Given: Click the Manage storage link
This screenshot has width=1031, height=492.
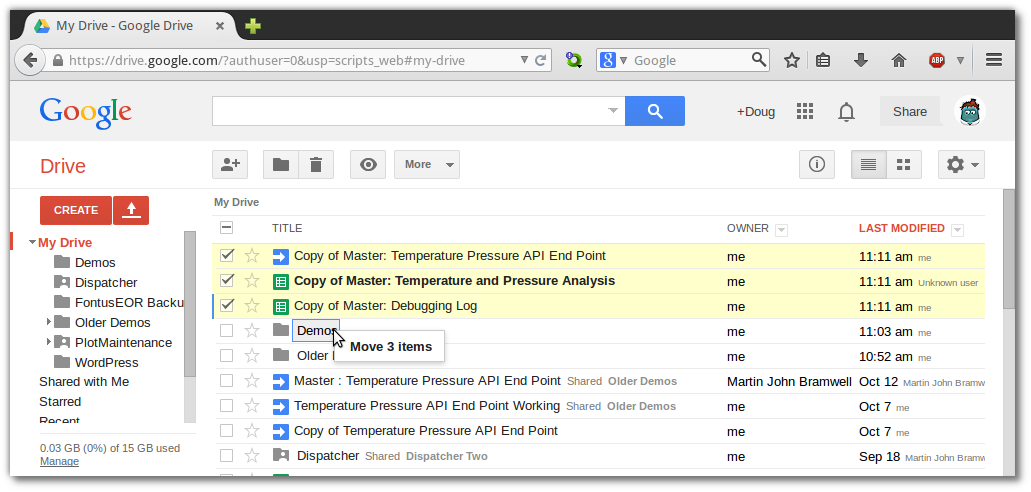Looking at the screenshot, I should click(60, 461).
